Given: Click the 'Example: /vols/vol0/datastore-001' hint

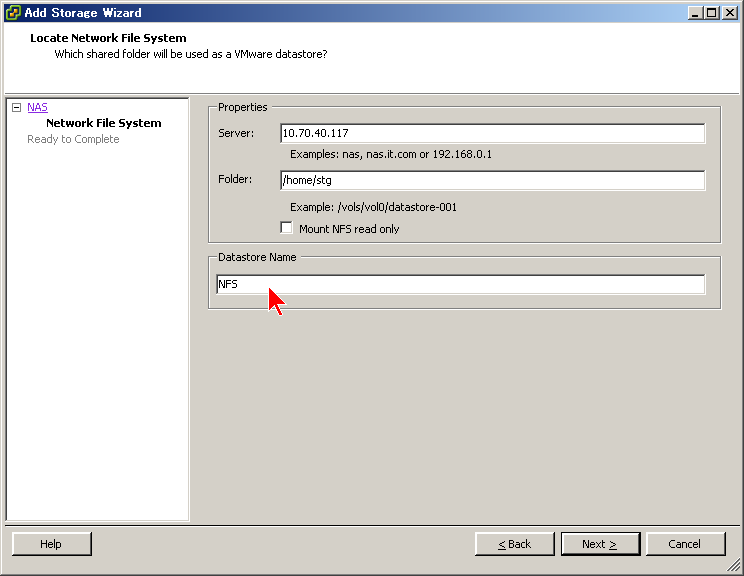Looking at the screenshot, I should (x=373, y=207).
